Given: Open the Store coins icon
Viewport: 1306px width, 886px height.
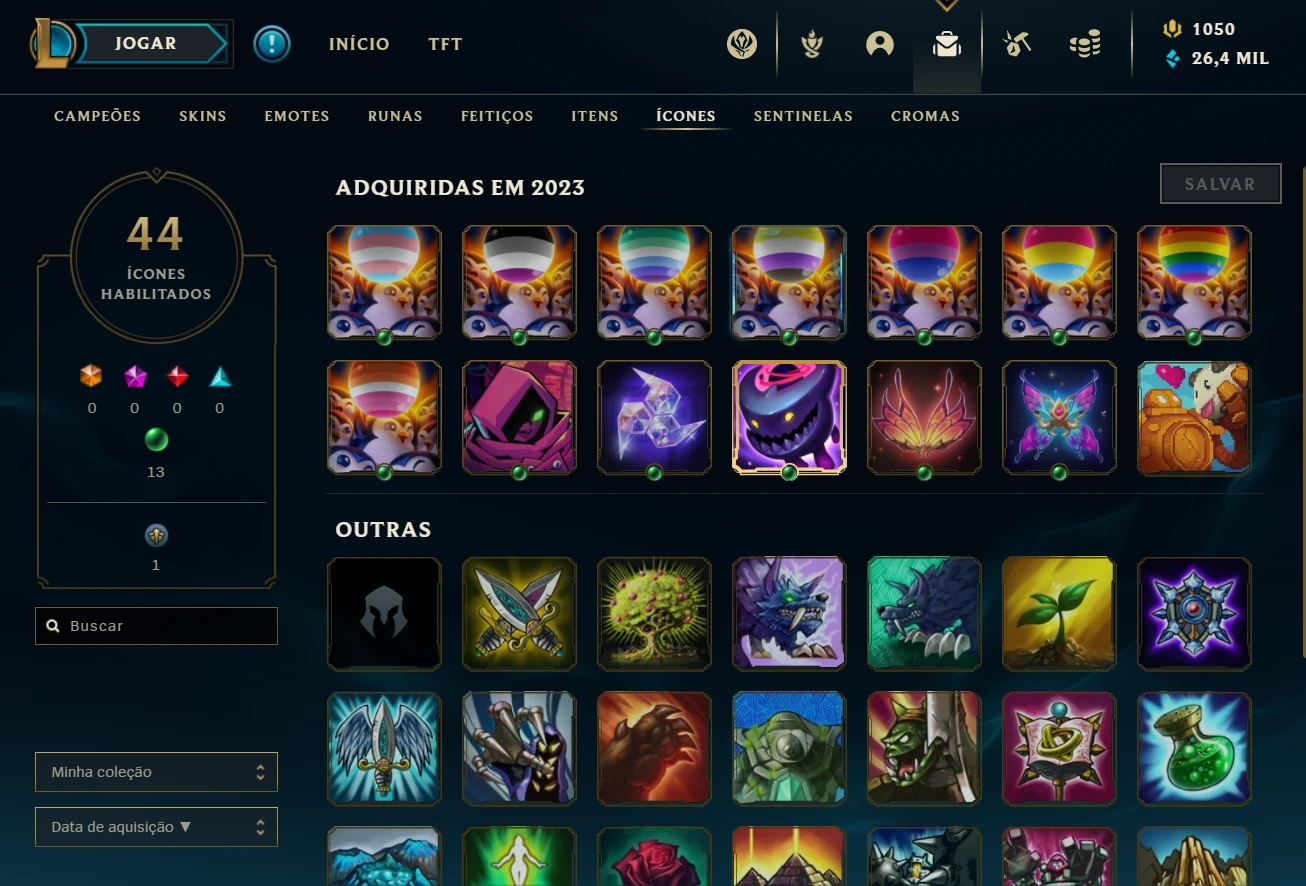Looking at the screenshot, I should [1085, 44].
